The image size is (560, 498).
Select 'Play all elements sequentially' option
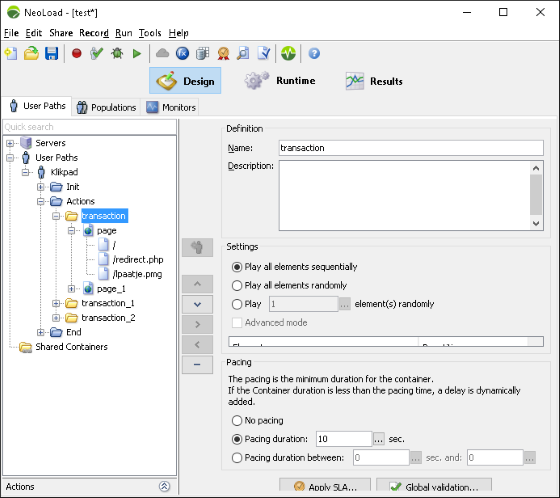click(237, 267)
